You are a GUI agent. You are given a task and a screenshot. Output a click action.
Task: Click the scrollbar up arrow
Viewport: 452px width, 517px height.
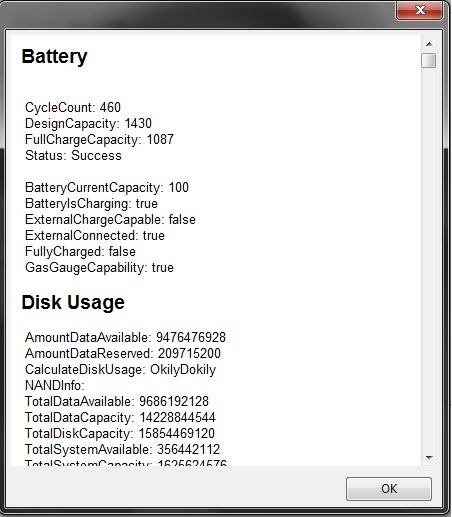point(429,44)
